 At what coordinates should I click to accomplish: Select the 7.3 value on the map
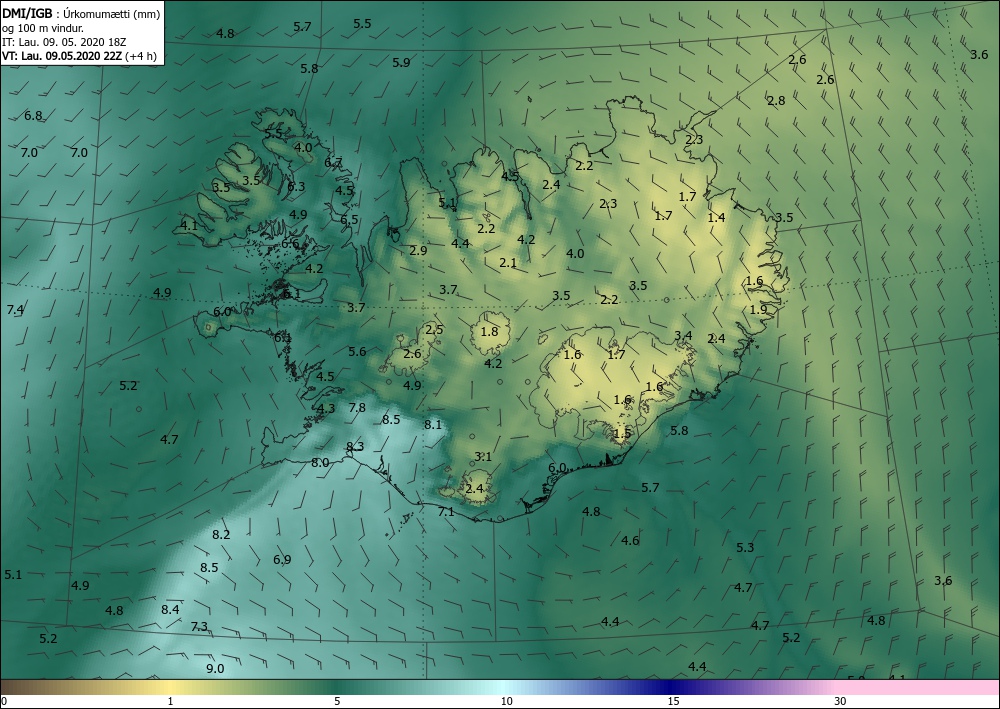[200, 627]
